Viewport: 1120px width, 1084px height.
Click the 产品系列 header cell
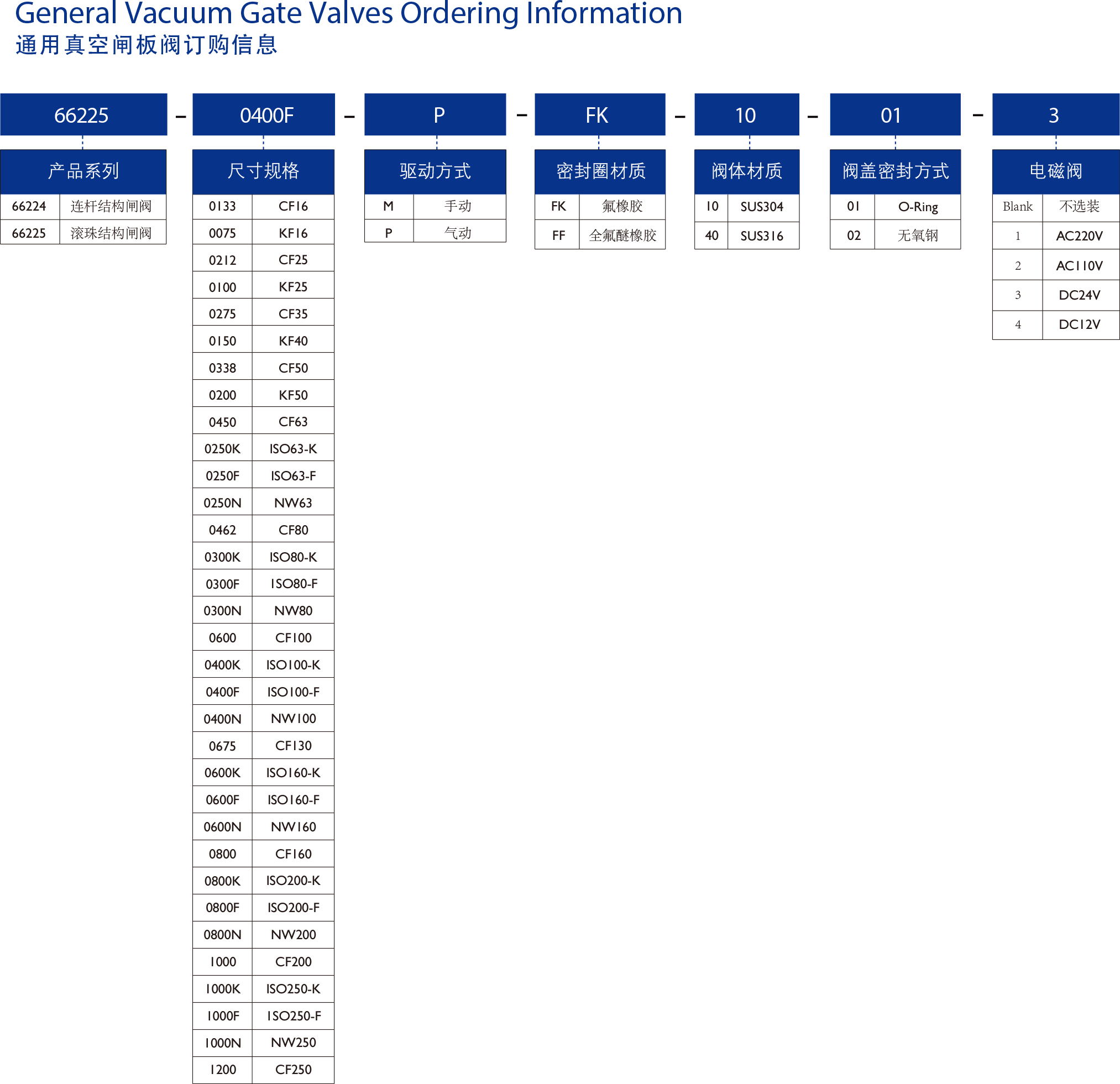(x=83, y=171)
